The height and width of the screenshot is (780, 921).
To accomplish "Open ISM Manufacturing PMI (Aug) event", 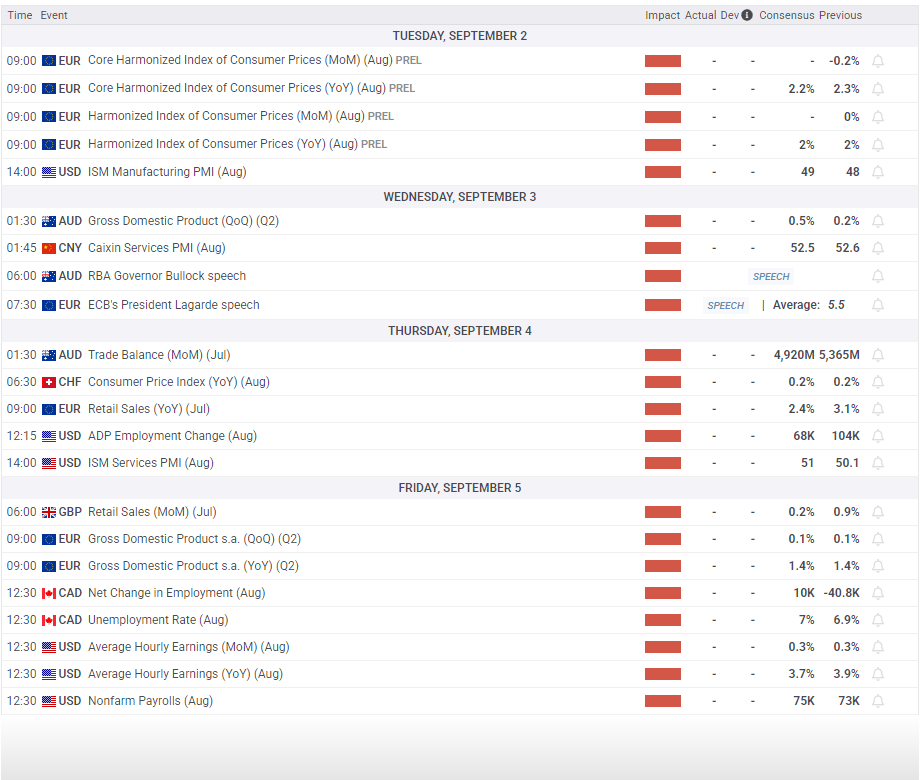I will (167, 172).
